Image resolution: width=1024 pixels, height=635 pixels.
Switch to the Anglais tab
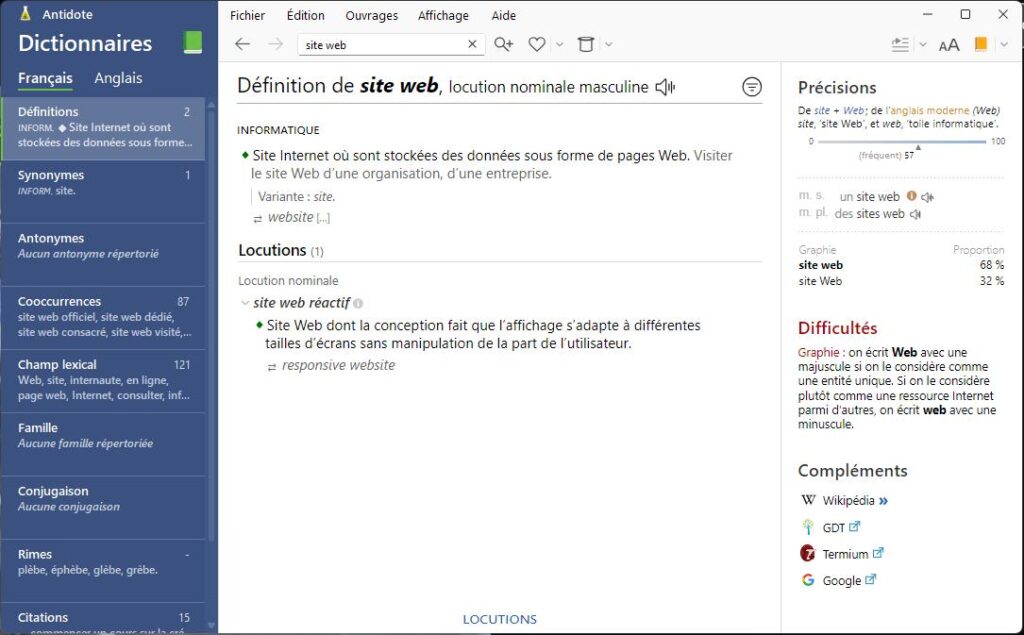click(118, 78)
